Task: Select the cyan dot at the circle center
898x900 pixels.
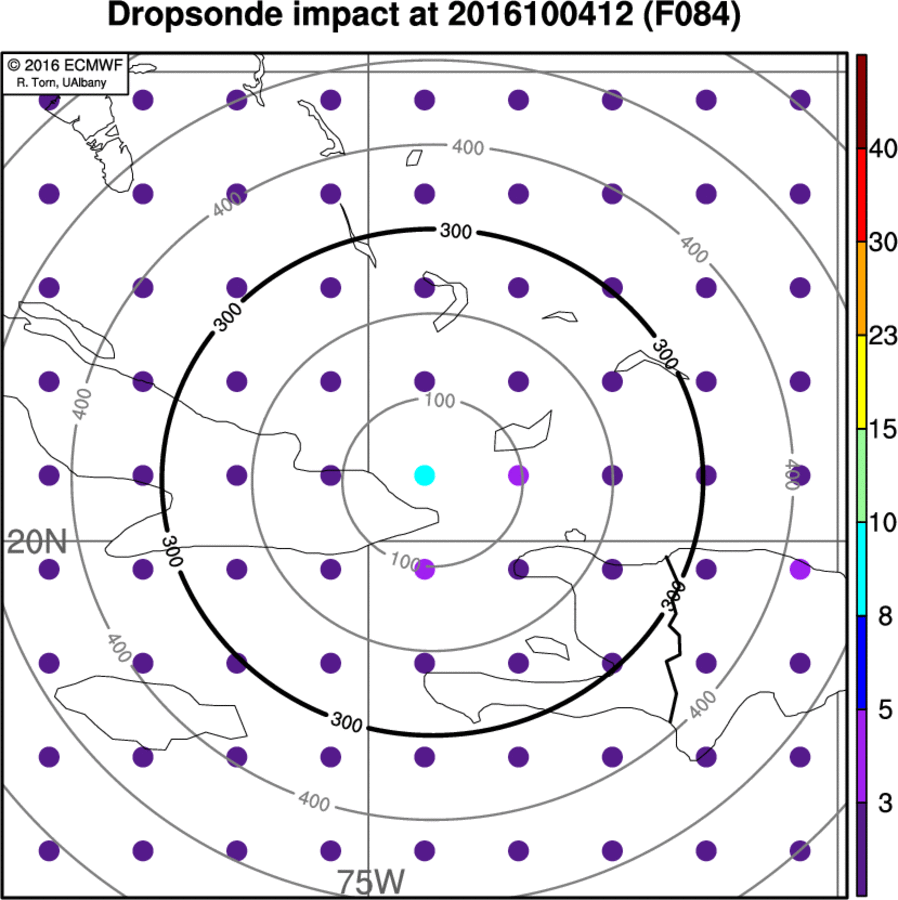Action: click(425, 475)
